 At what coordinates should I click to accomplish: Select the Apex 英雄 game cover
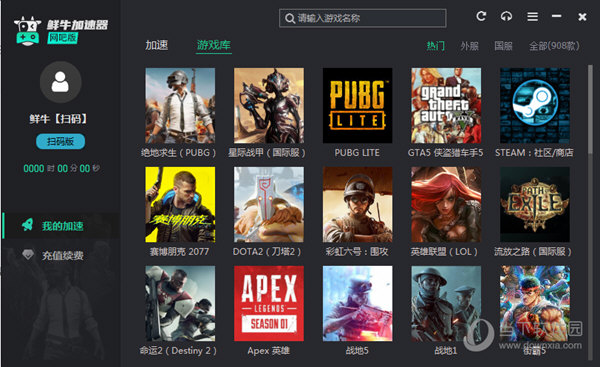click(x=269, y=303)
